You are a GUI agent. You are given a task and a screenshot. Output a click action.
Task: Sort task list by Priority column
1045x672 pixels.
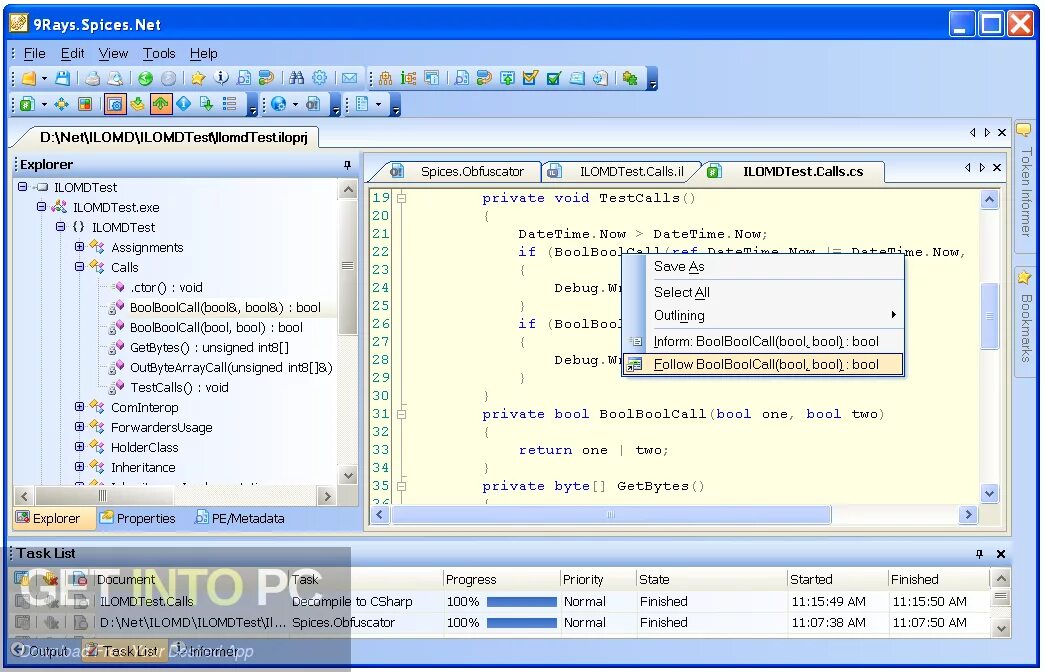coord(597,579)
